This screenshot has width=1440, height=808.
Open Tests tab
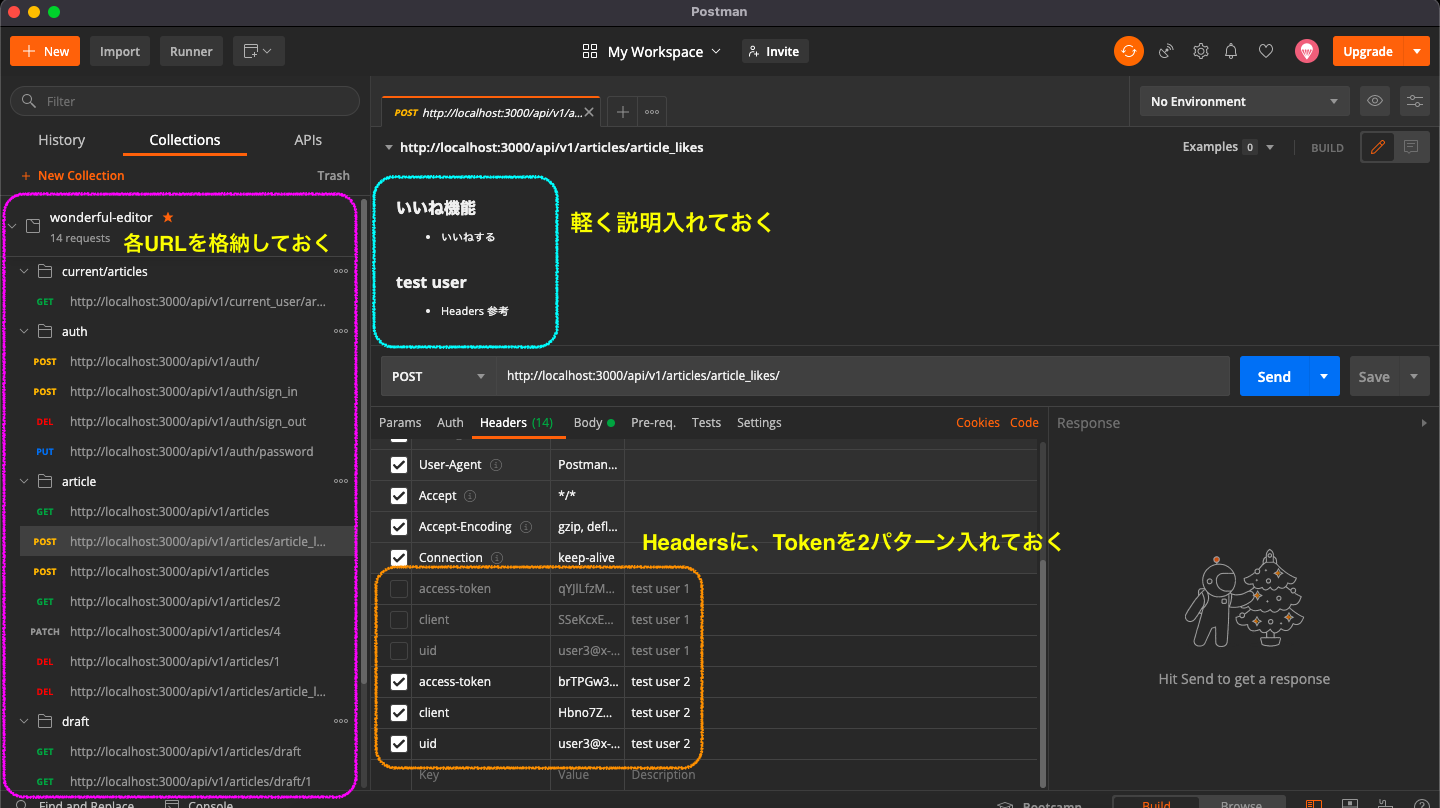[x=706, y=423]
